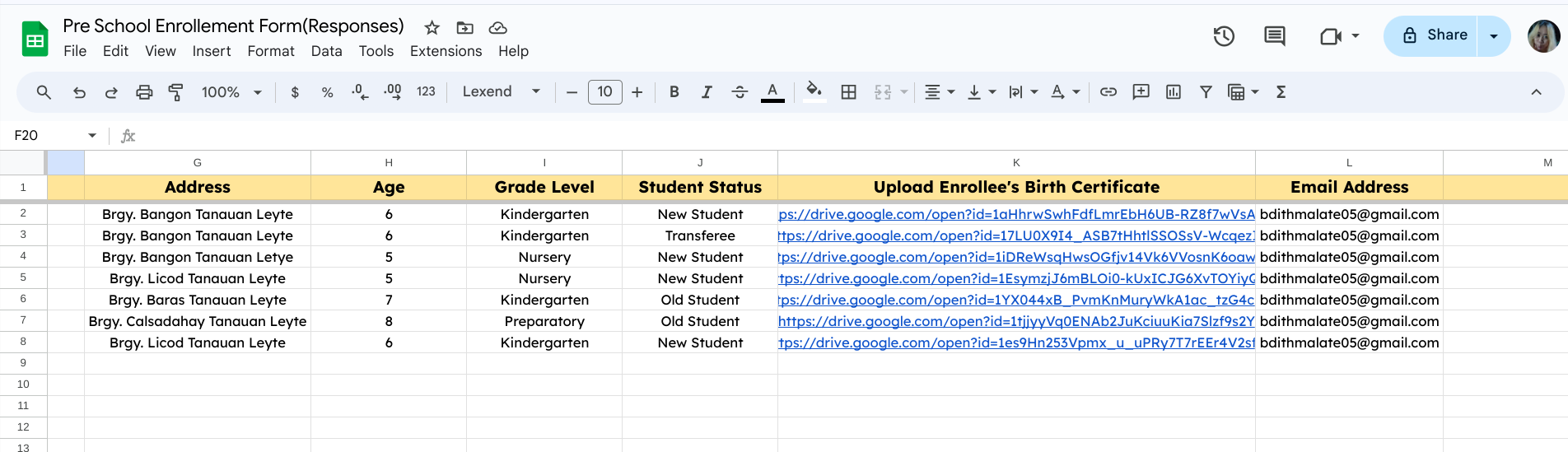This screenshot has width=1568, height=452.
Task: Open the 100% zoom dropdown
Action: point(231,92)
